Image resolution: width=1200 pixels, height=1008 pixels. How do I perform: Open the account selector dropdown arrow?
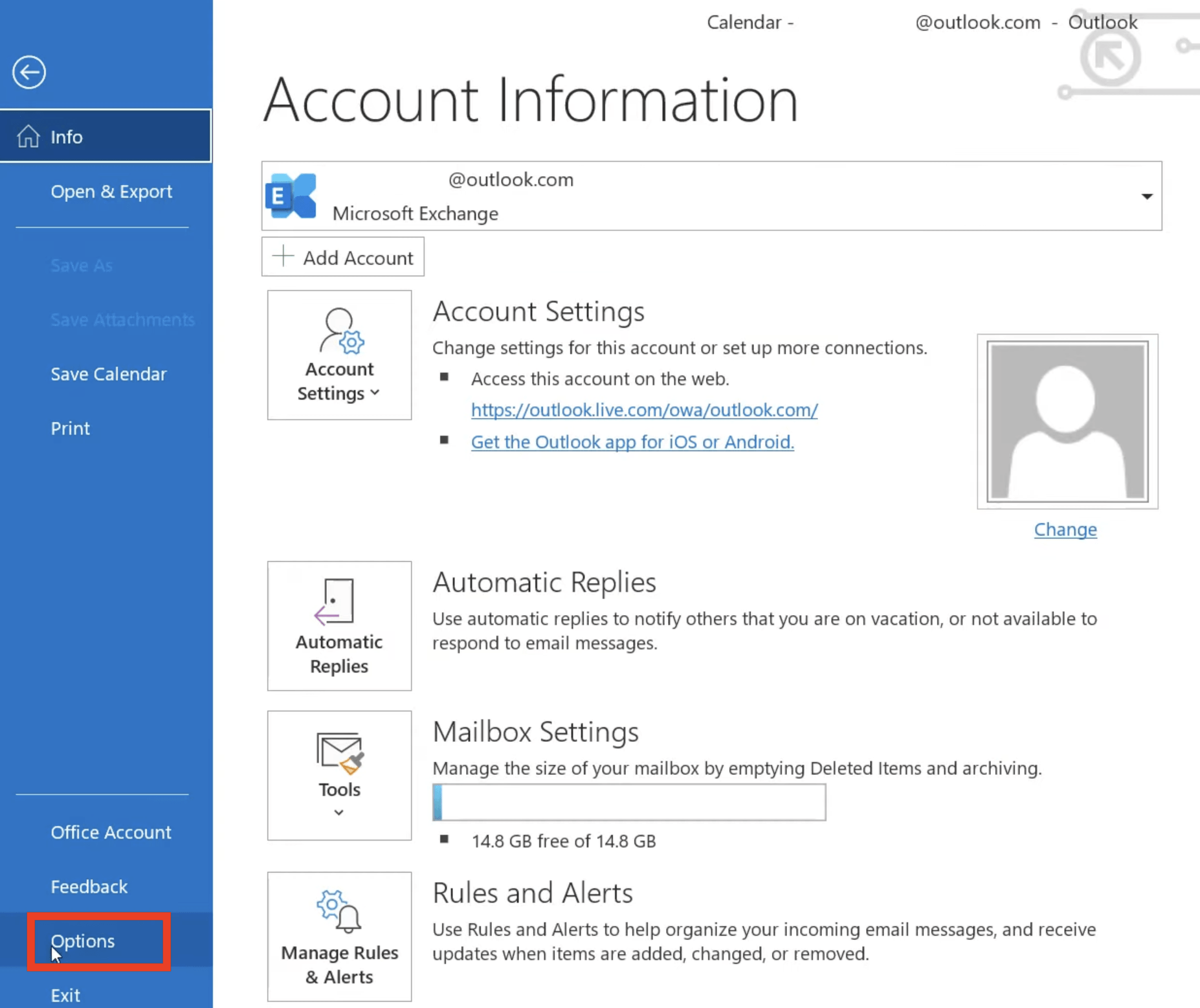click(x=1146, y=196)
